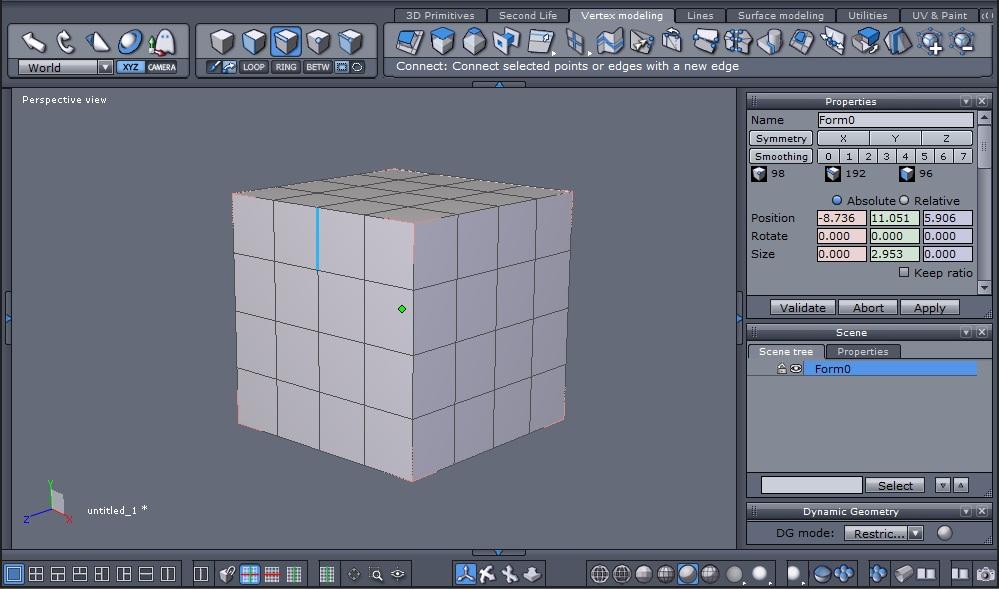This screenshot has height=589, width=999.
Task: Collapse the Properties panel with arrow
Action: (x=966, y=102)
